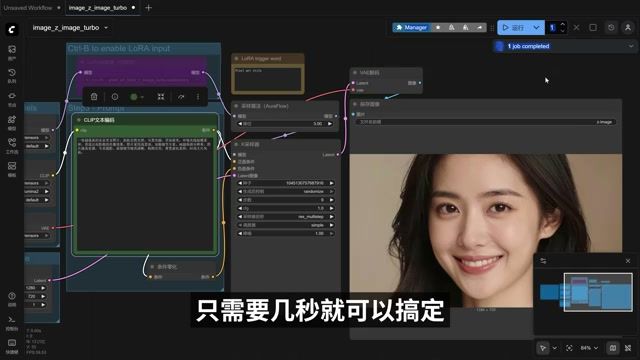
Task: Open the randomize control-after-generate combo
Action: click(x=286, y=191)
